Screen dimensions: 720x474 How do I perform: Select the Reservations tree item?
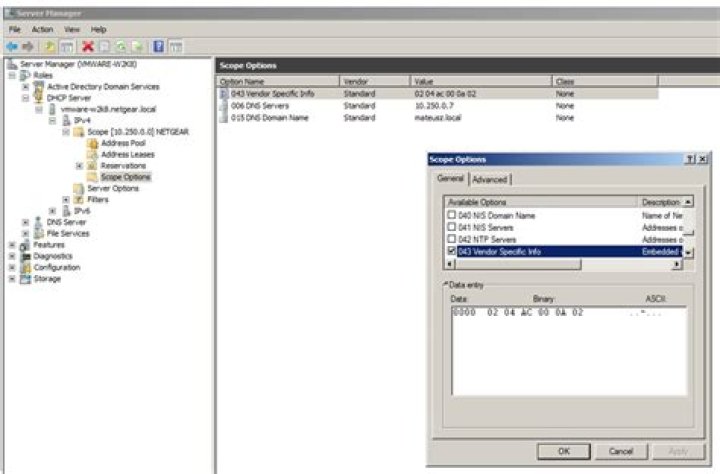[123, 165]
